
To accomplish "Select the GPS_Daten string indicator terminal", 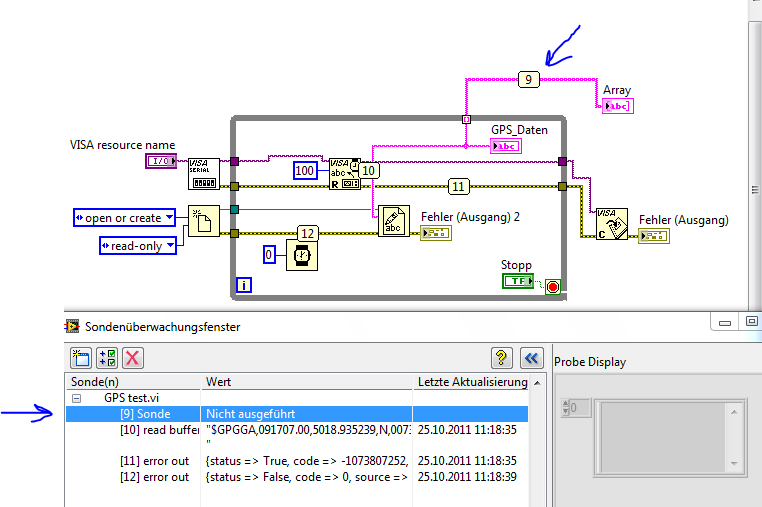I will click(x=506, y=146).
